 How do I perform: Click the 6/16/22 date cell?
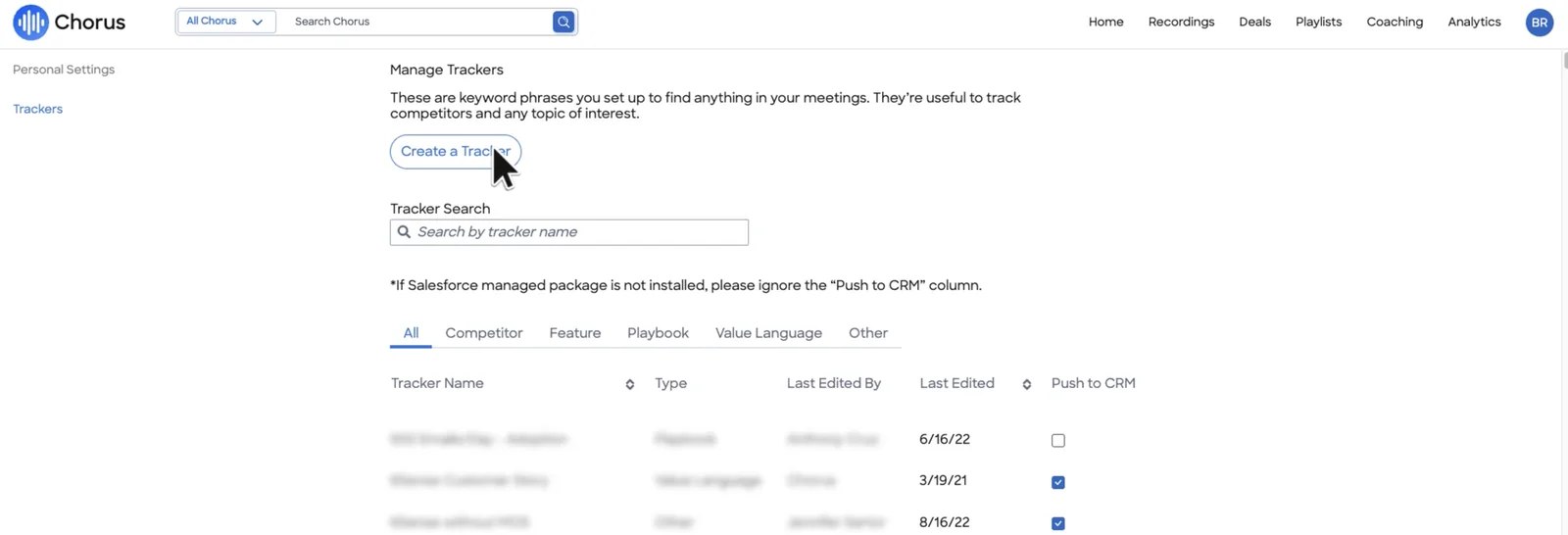point(945,439)
